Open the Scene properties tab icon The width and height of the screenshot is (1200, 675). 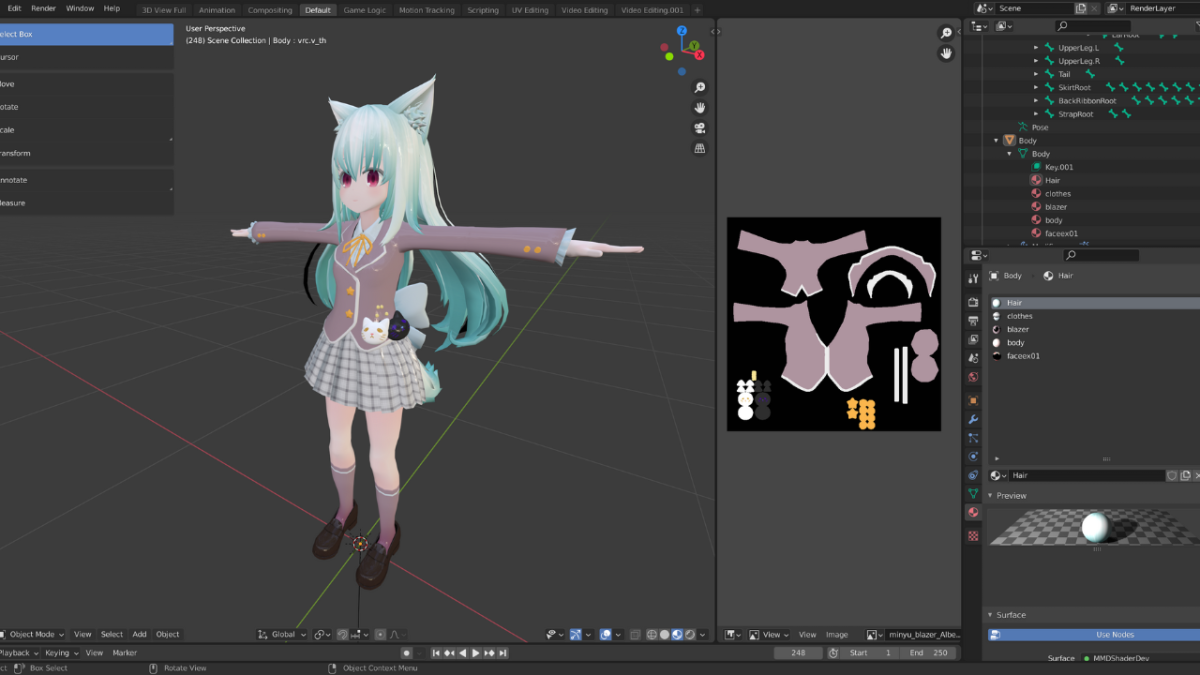973,358
